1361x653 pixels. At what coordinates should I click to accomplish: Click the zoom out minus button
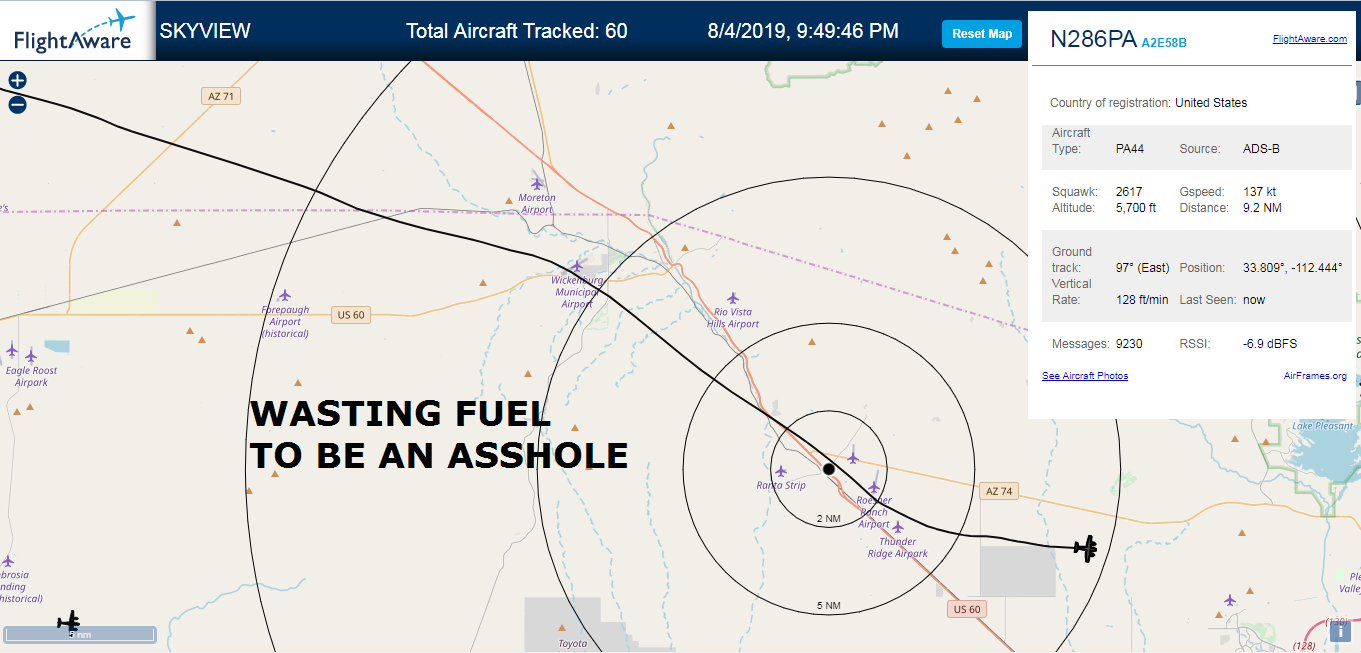(17, 104)
